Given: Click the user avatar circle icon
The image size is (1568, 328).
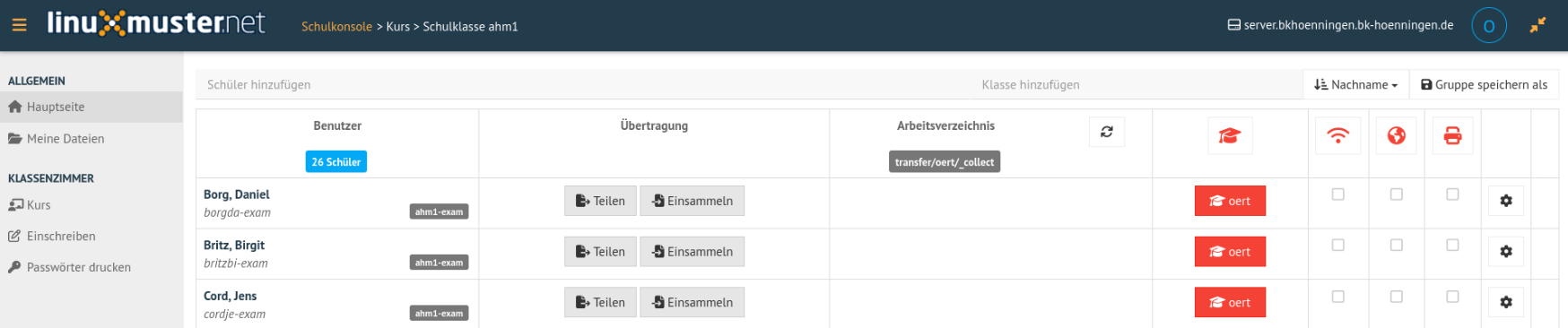Looking at the screenshot, I should [x=1489, y=26].
